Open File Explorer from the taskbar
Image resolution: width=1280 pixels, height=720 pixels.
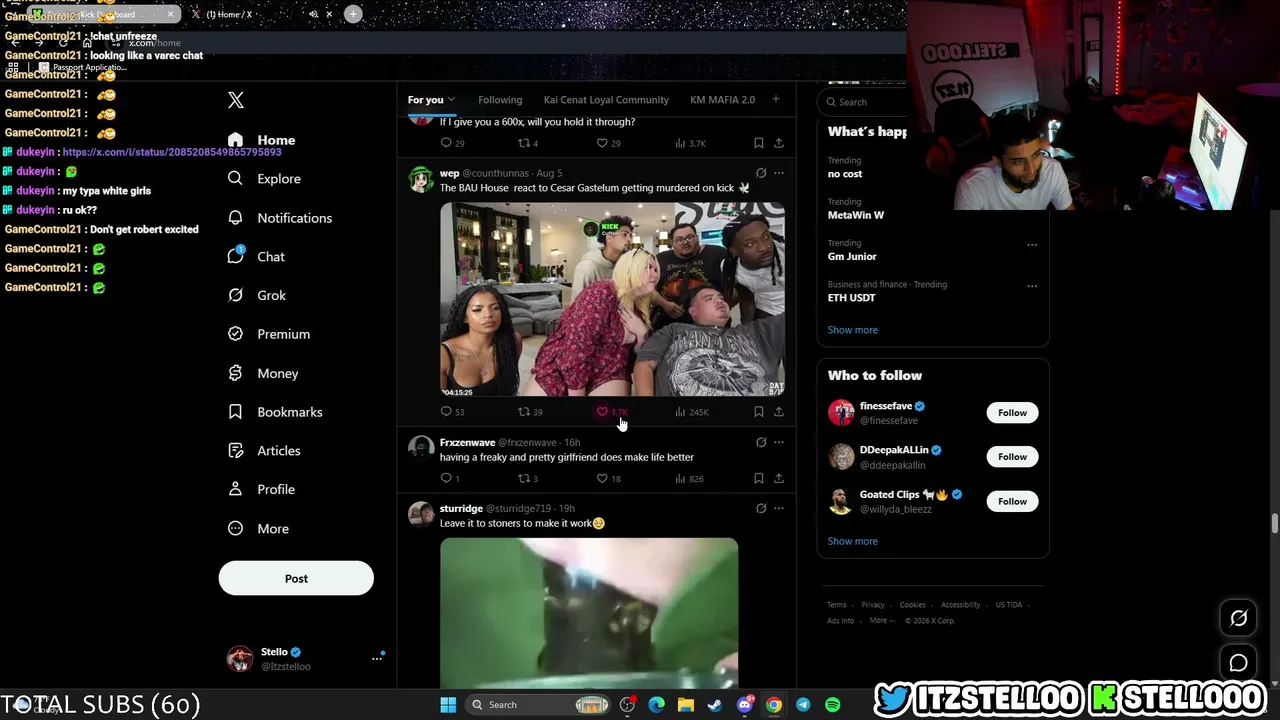[x=686, y=705]
